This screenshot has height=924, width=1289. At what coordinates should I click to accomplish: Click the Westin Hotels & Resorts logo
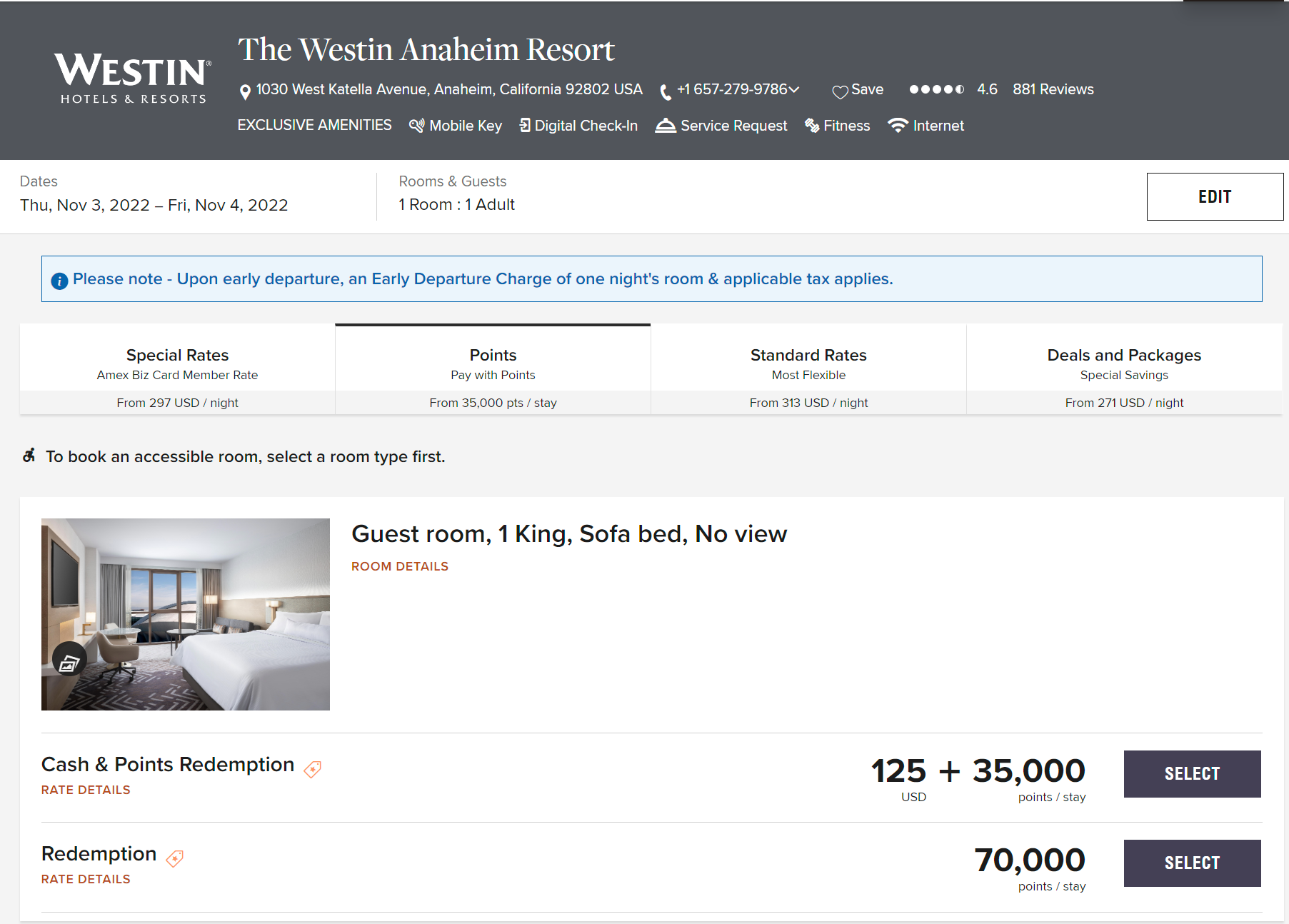point(133,79)
